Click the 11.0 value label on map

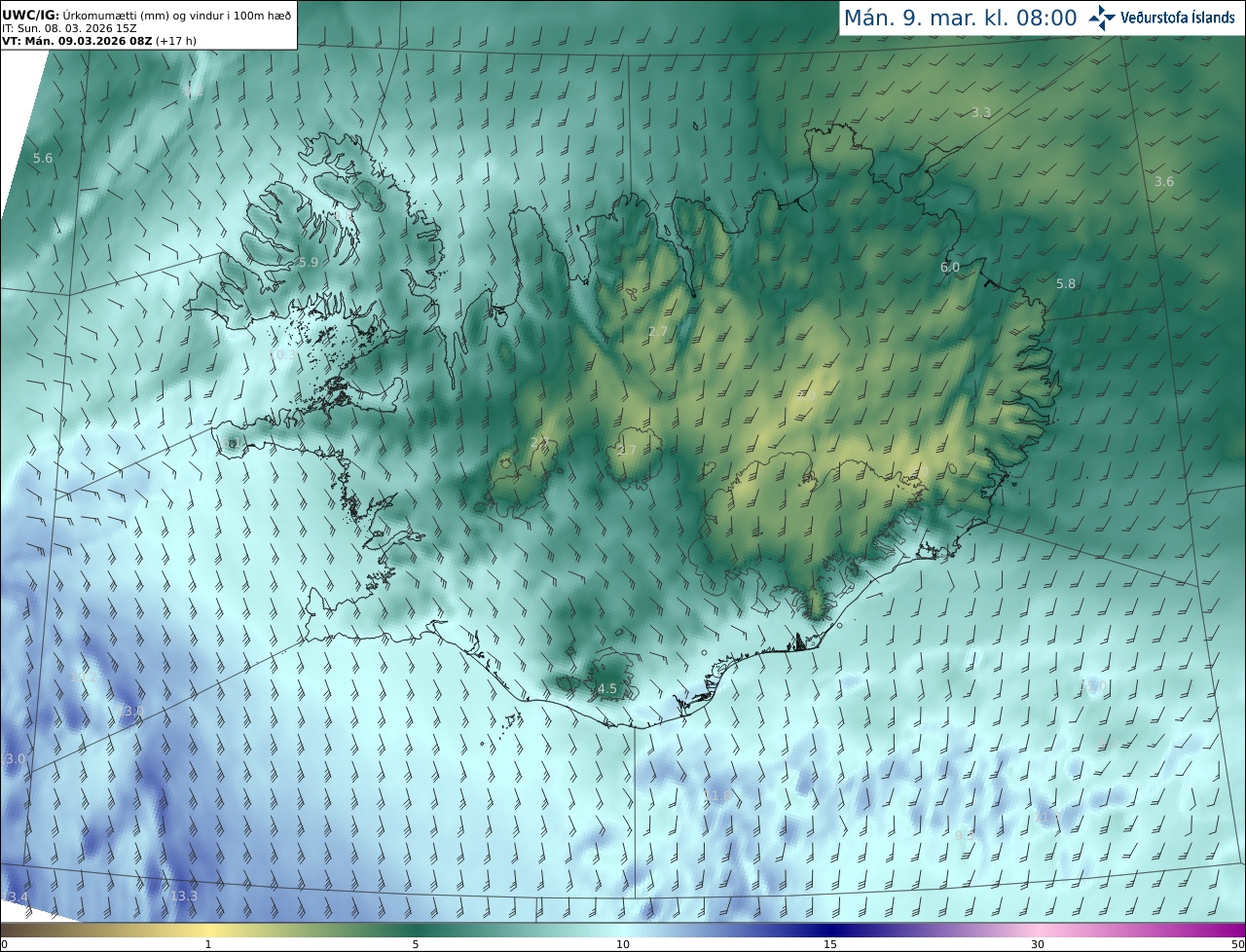pos(1093,687)
